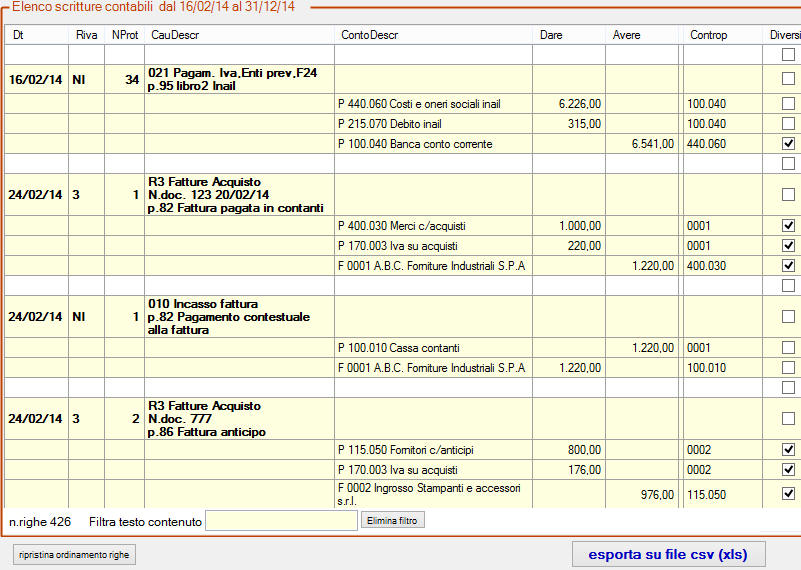Select the 'Ingrosso Stampanti e accessori' account cell
The width and height of the screenshot is (801, 570).
click(432, 493)
